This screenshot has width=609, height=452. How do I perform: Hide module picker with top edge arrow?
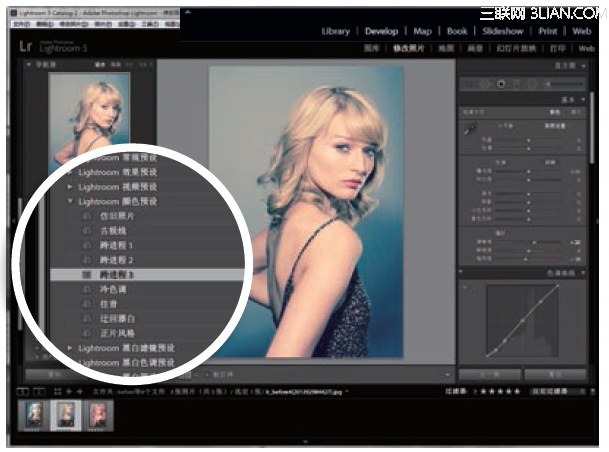pos(188,12)
